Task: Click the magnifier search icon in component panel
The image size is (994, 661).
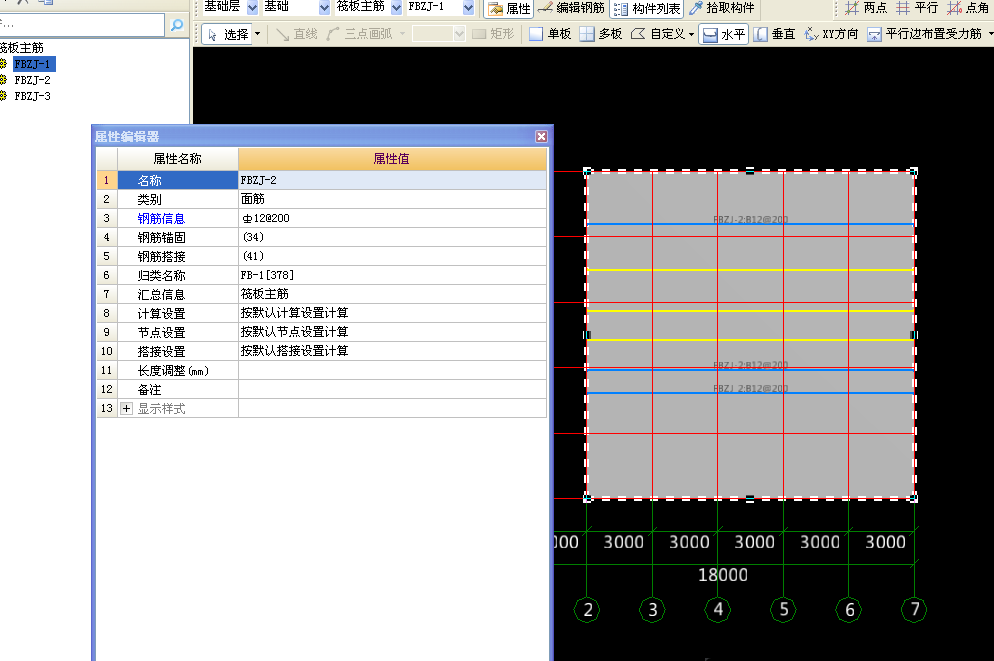Action: pos(177,25)
